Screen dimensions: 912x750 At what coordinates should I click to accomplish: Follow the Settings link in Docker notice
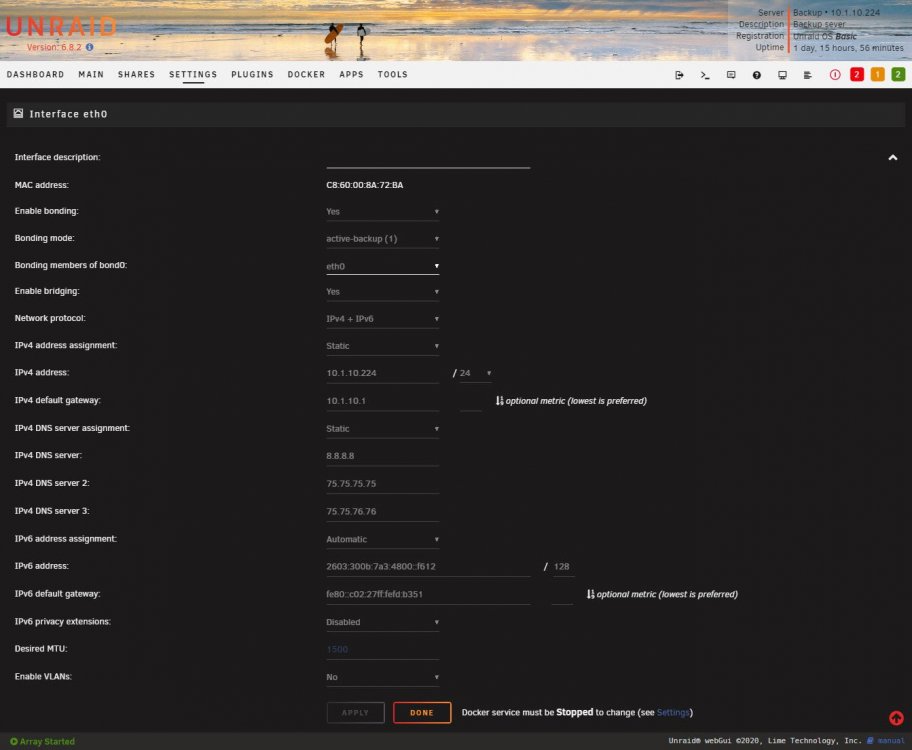(x=673, y=713)
